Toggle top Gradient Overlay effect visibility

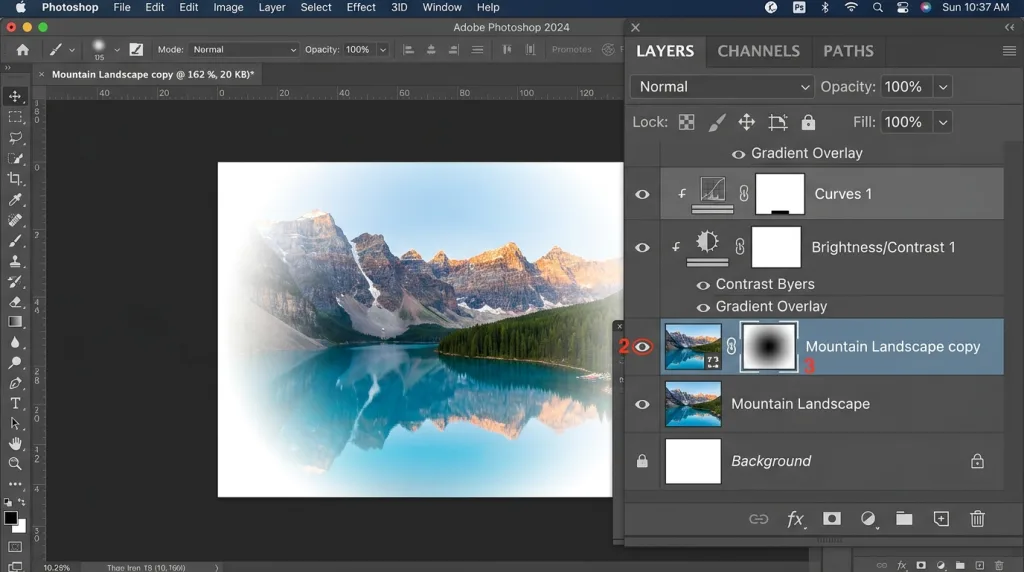pos(738,155)
